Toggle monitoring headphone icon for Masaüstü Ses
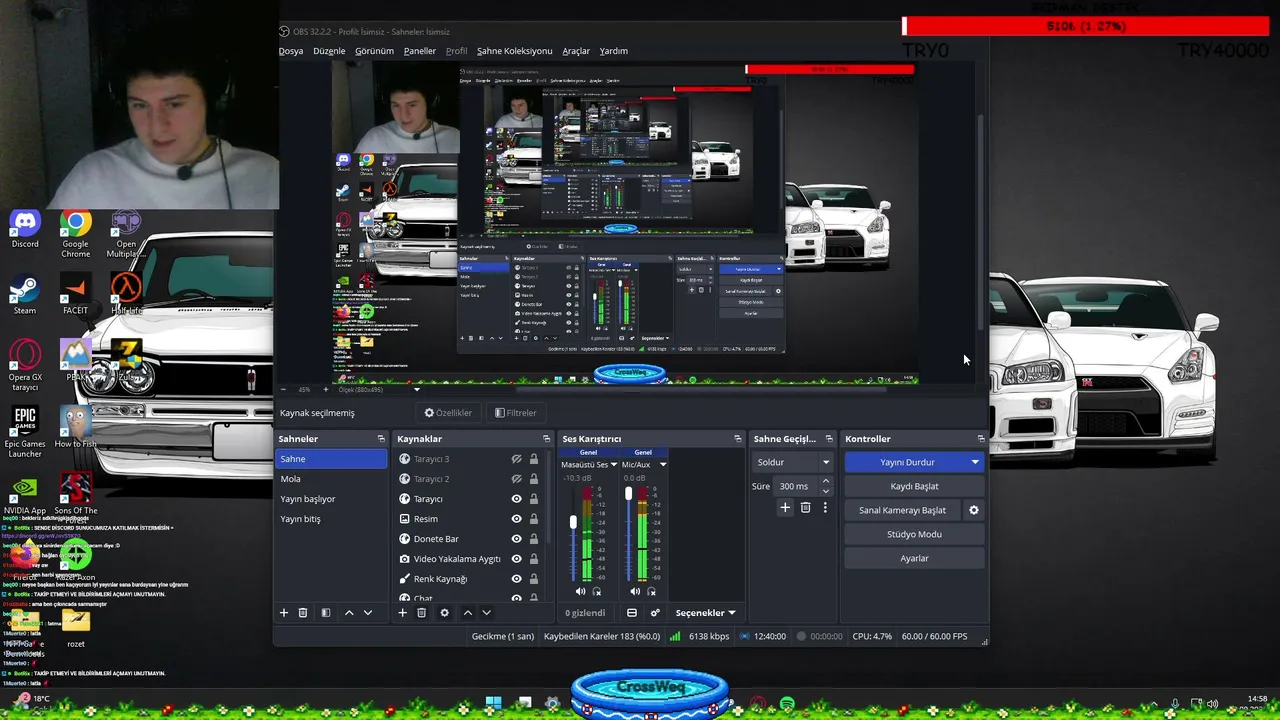 click(x=597, y=592)
